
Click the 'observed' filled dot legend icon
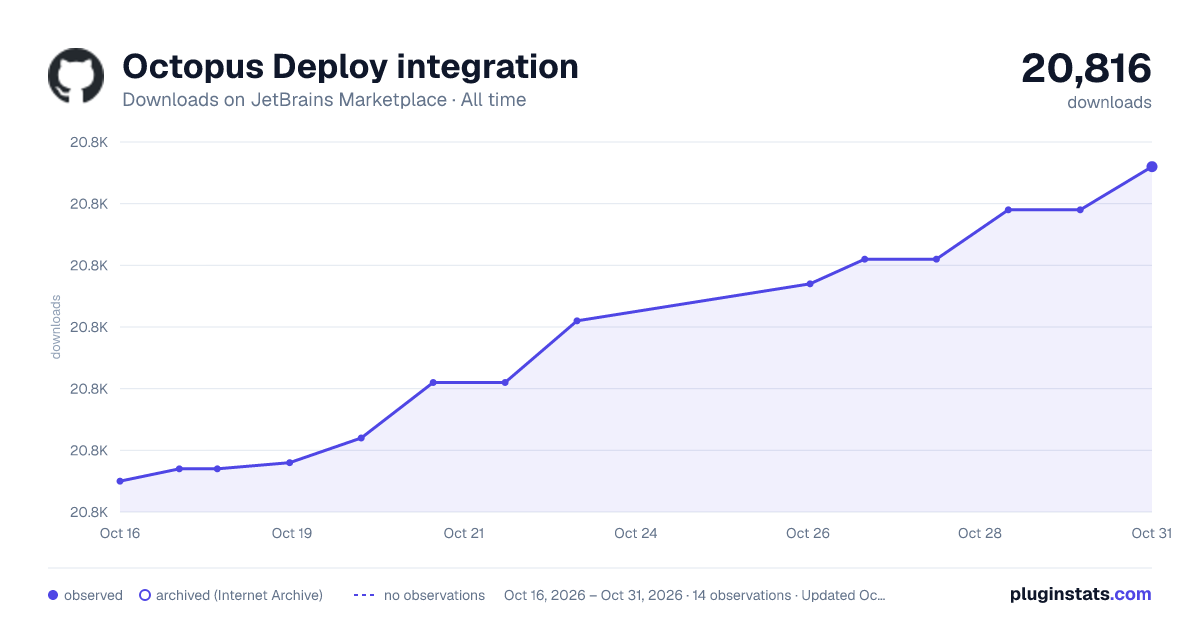53,595
